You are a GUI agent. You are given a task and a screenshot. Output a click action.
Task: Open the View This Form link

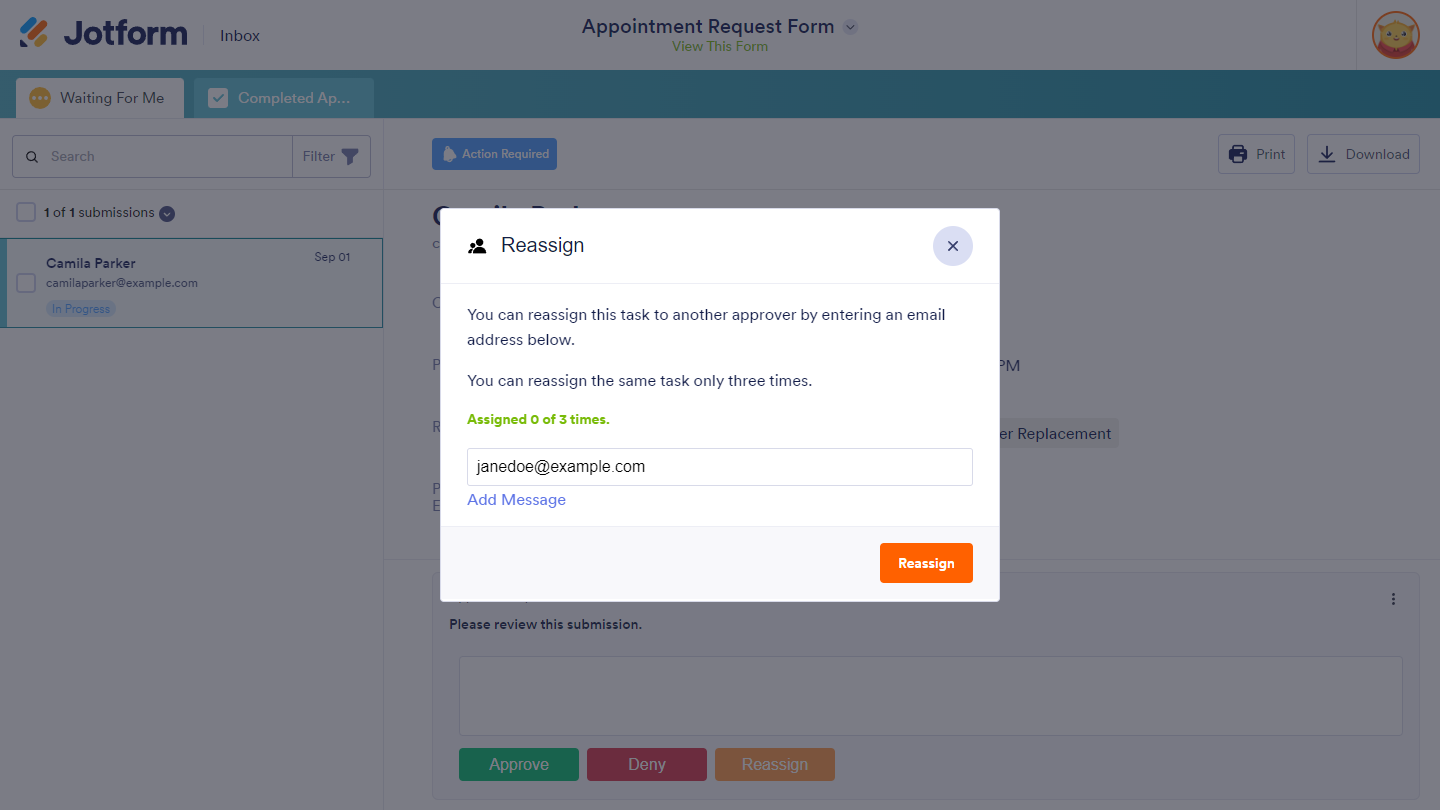[720, 46]
